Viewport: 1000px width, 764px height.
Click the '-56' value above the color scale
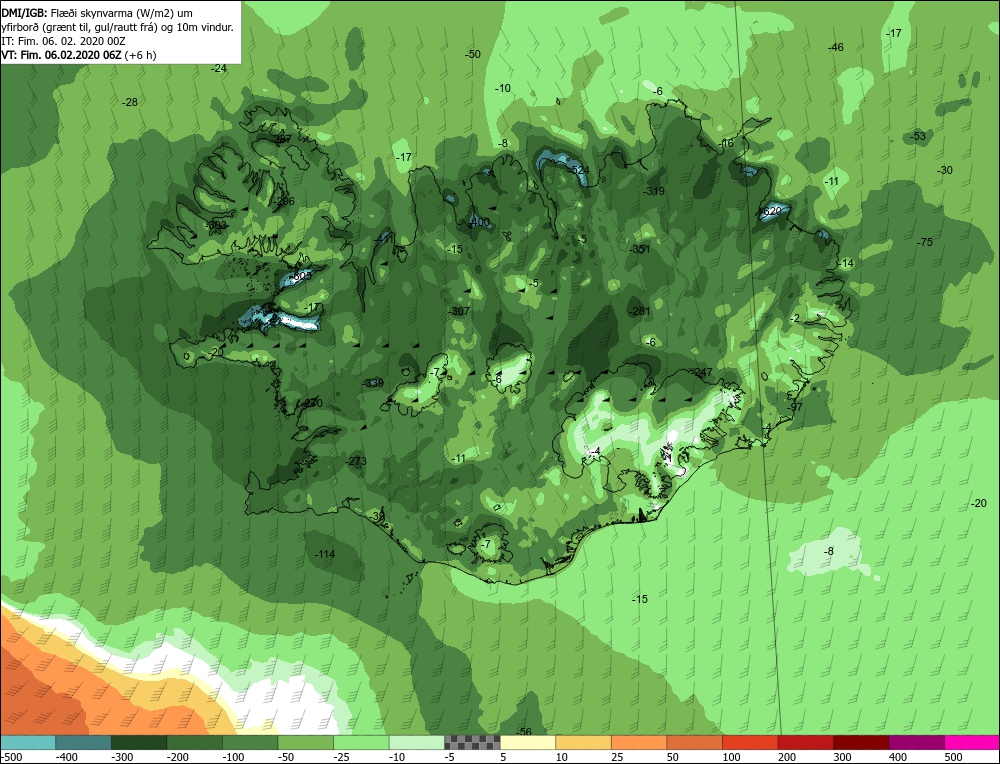[x=524, y=731]
